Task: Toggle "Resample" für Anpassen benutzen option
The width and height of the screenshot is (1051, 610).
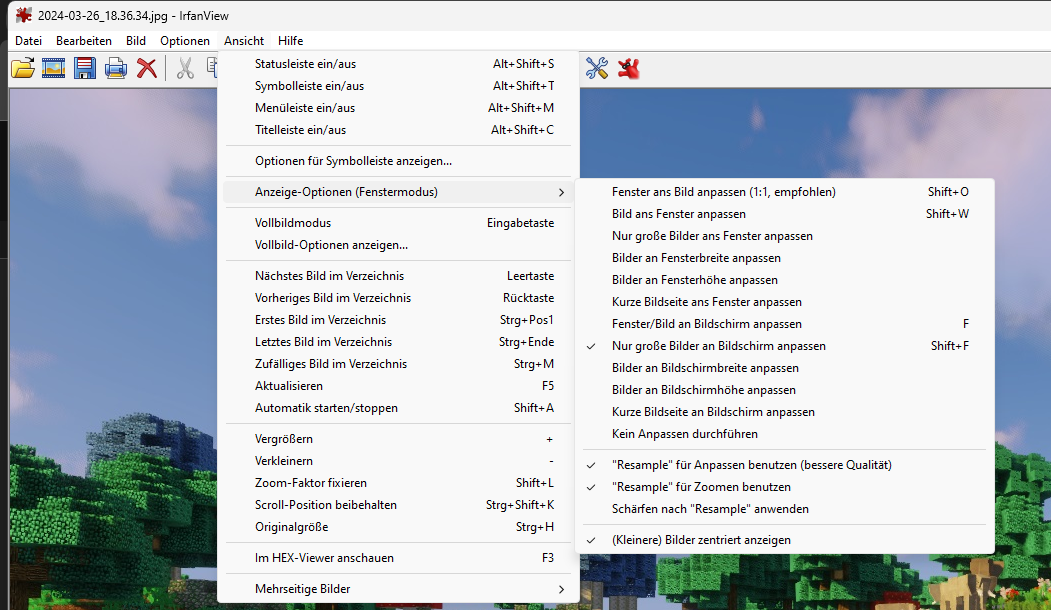Action: pos(784,465)
